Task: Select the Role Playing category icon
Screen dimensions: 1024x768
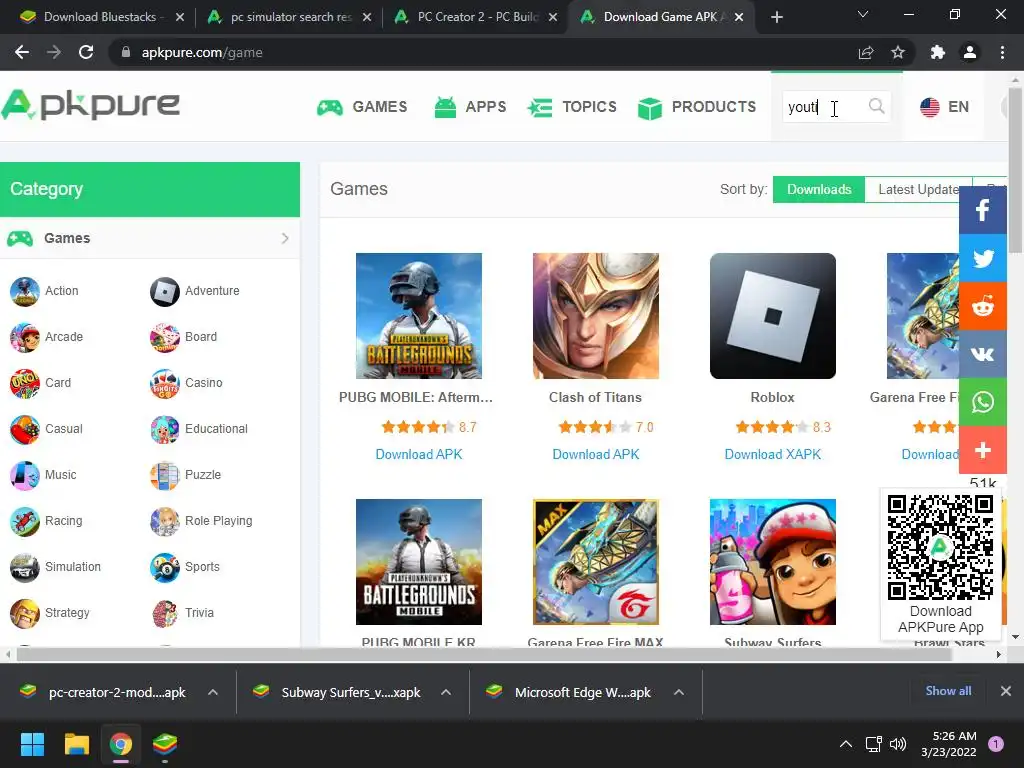Action: tap(165, 521)
